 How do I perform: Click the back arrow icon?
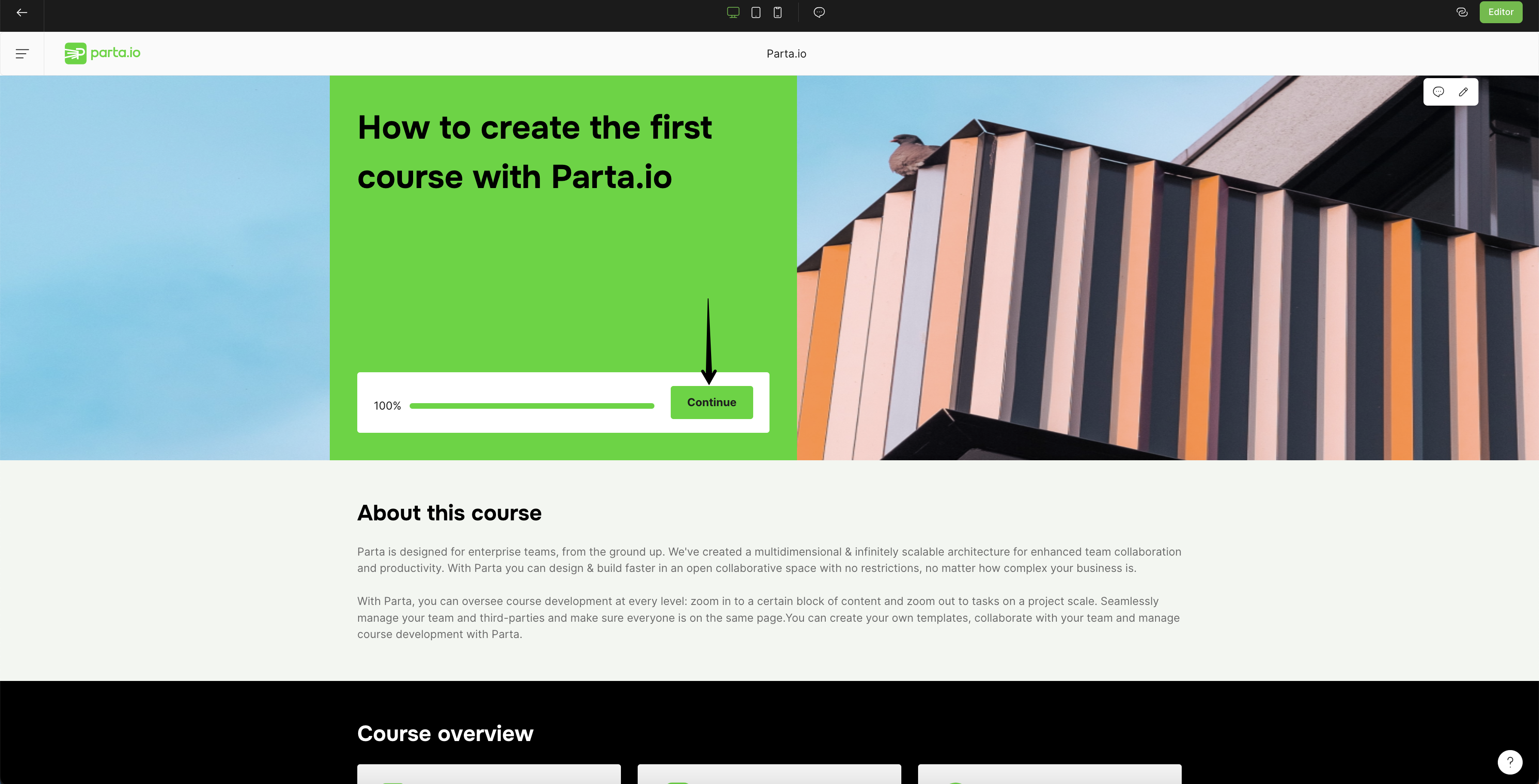[x=21, y=12]
